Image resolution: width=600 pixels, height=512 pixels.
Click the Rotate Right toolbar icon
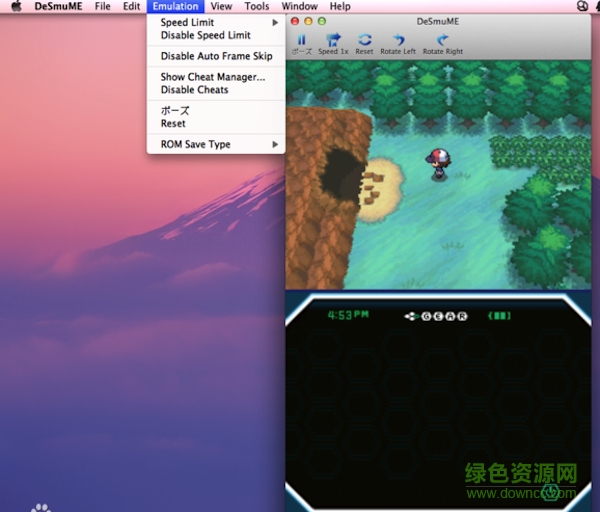click(x=443, y=40)
